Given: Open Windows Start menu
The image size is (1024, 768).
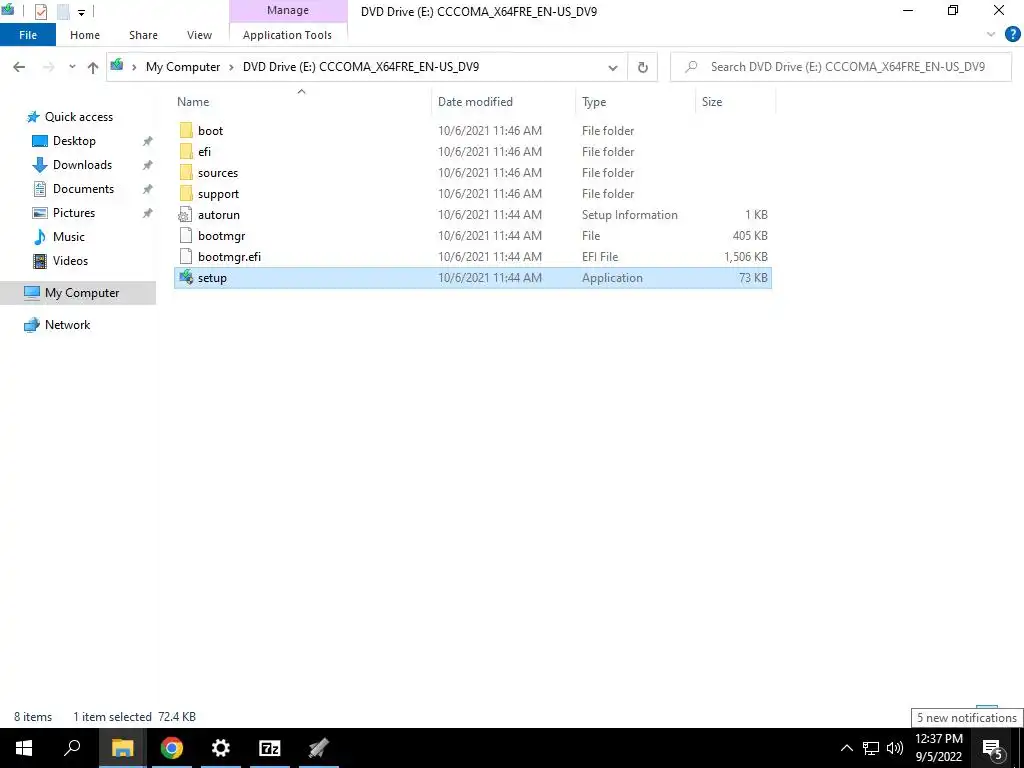Looking at the screenshot, I should pyautogui.click(x=24, y=748).
